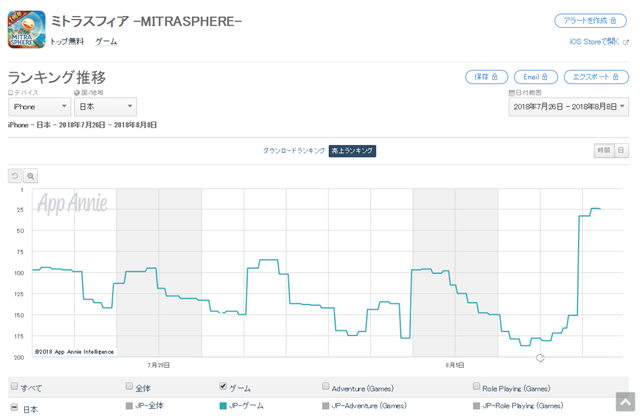Open the 日本 country dropdown
The width and height of the screenshot is (640, 418).
point(105,107)
